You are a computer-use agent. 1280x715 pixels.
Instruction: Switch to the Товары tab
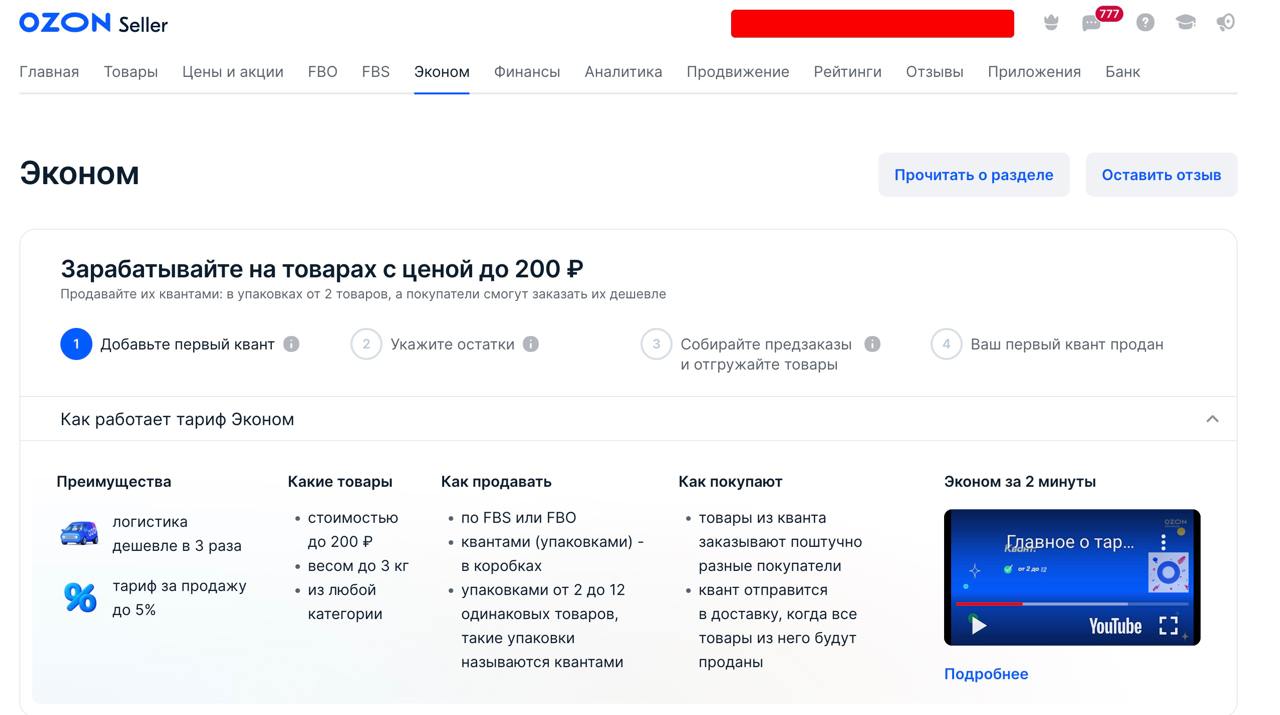(131, 72)
